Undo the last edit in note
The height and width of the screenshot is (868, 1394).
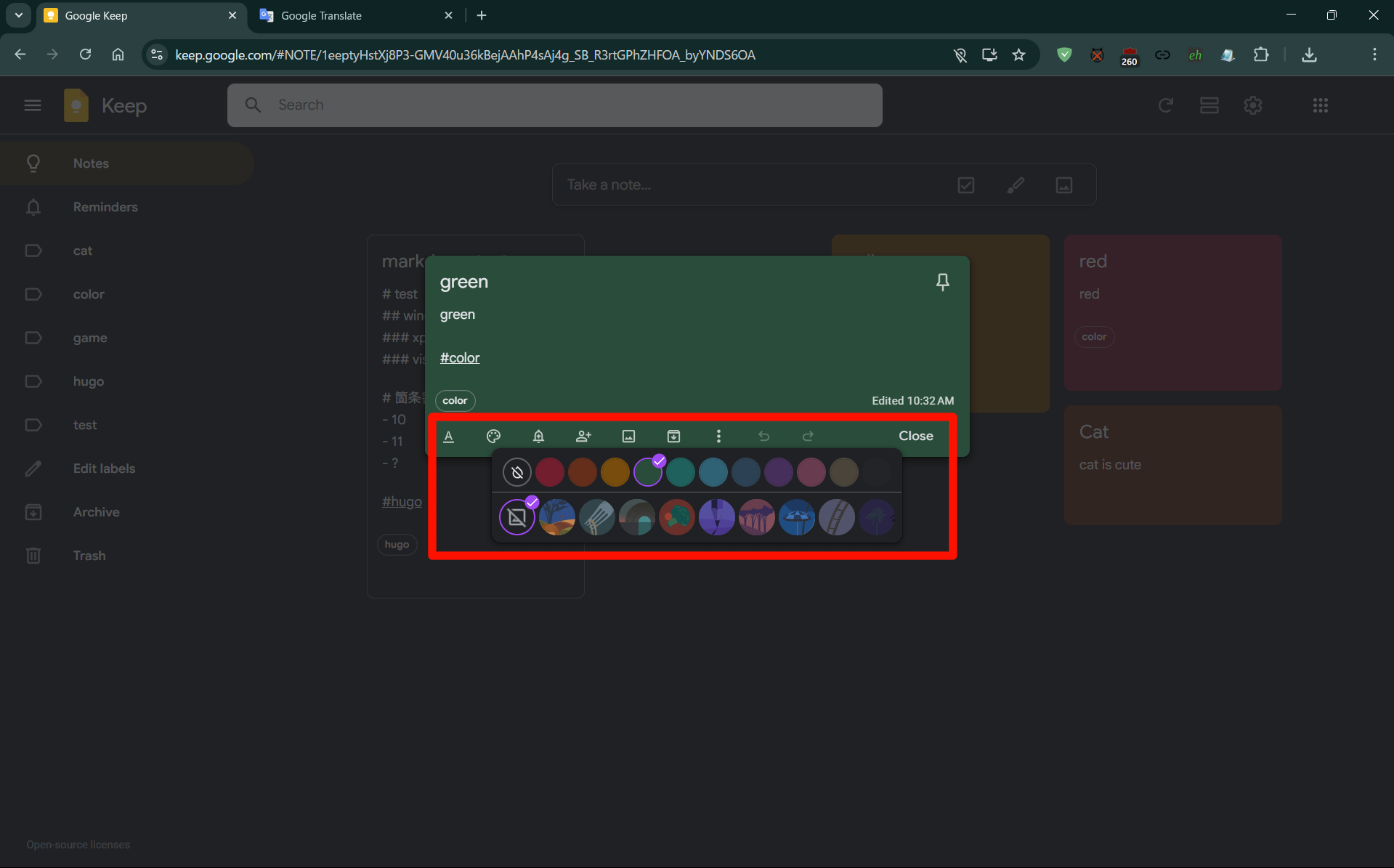[x=763, y=436]
